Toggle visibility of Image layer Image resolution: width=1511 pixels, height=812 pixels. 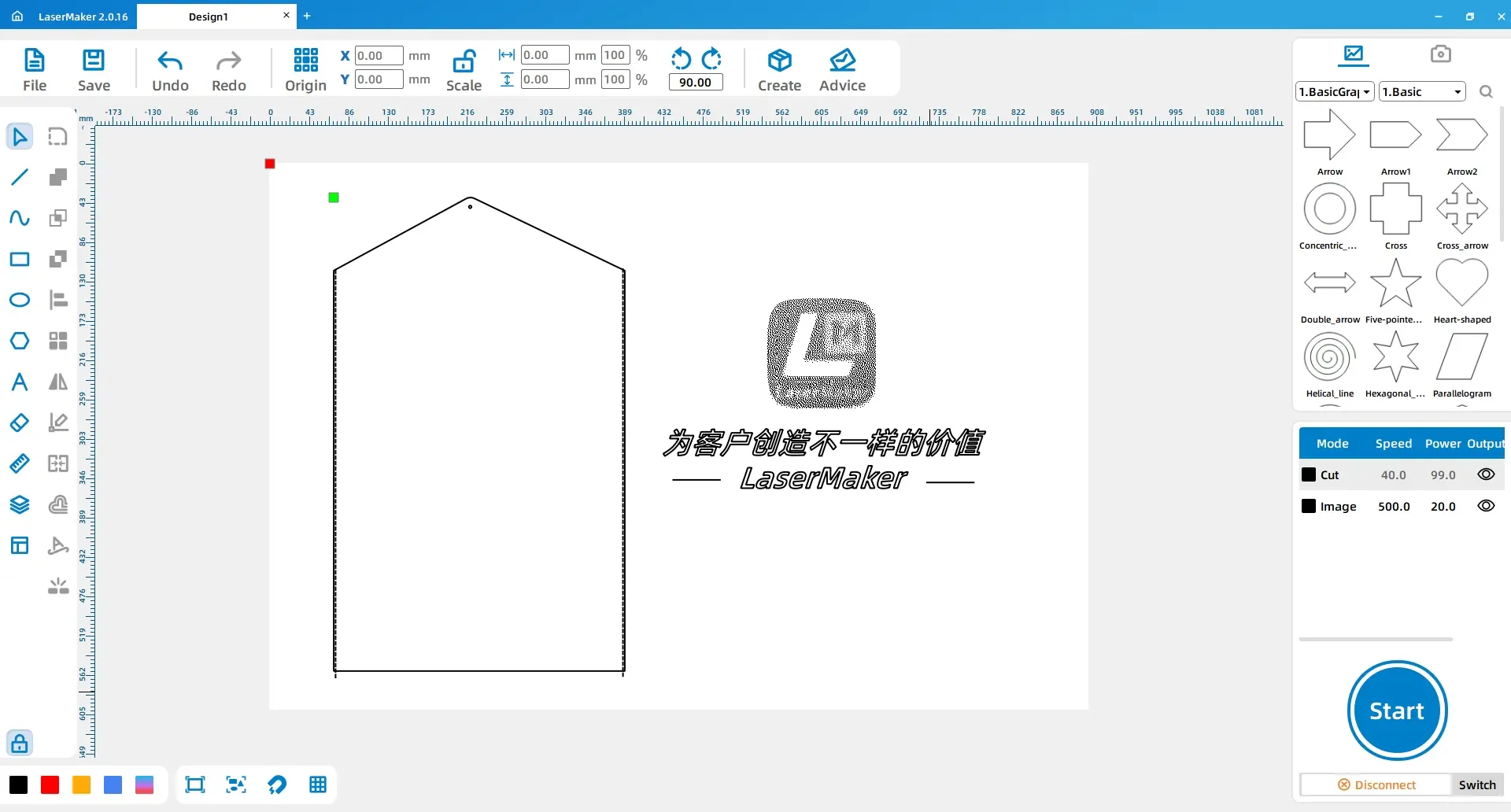1486,506
